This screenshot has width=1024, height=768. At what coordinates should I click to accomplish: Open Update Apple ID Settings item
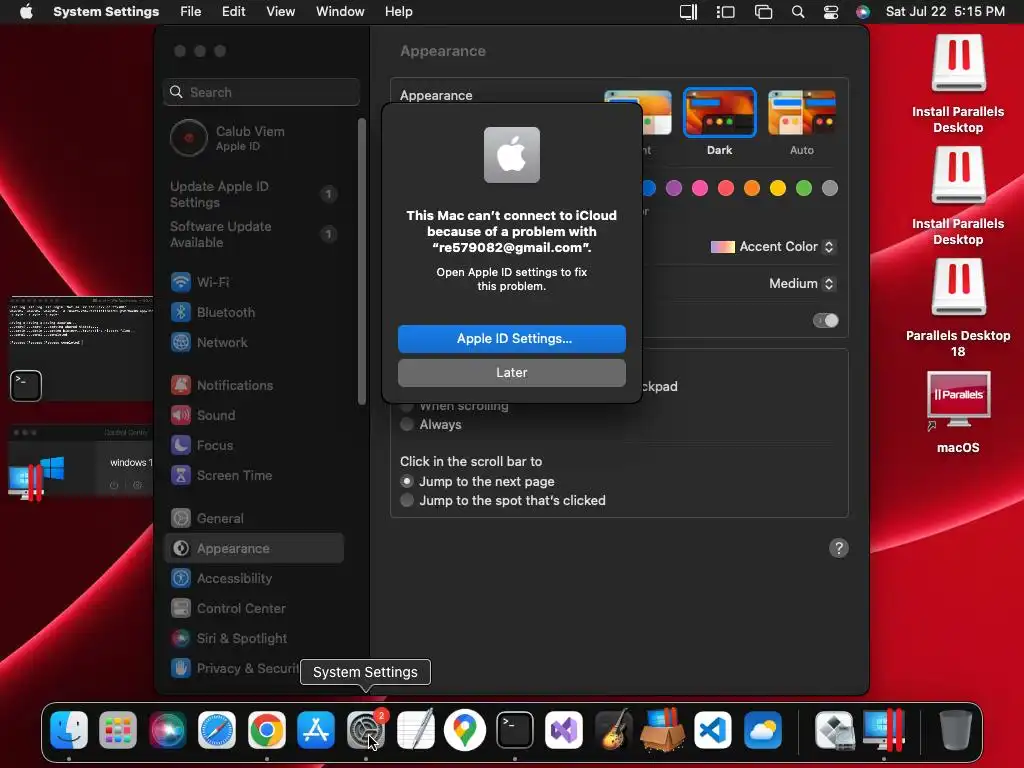(254, 195)
